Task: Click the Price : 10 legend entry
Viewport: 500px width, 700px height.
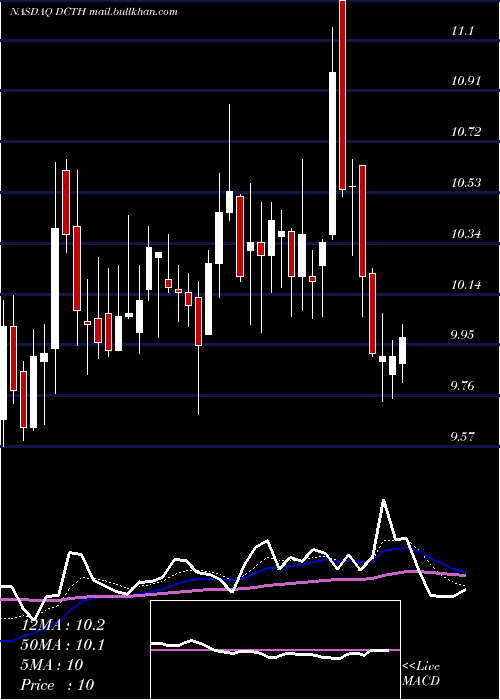Action: tap(57, 685)
